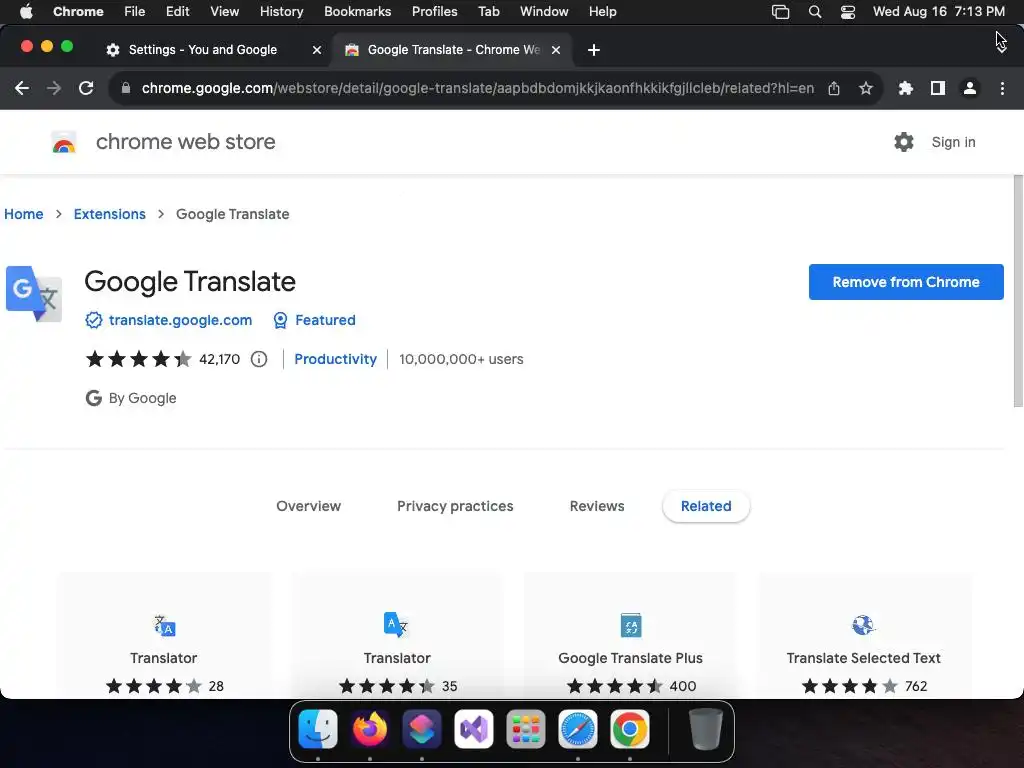
Task: Launch Safari from the dock
Action: click(578, 729)
